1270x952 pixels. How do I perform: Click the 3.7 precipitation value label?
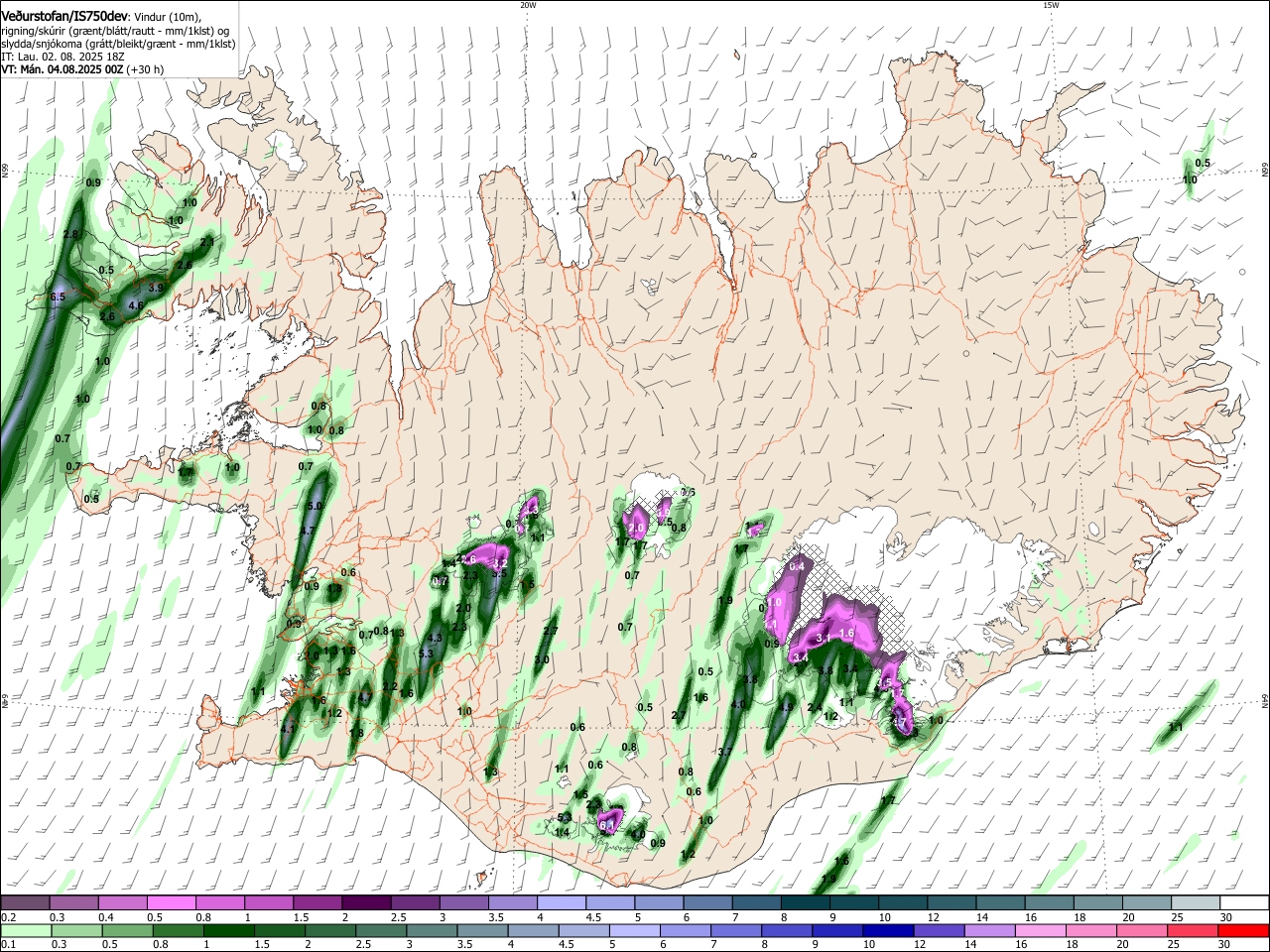(x=725, y=752)
